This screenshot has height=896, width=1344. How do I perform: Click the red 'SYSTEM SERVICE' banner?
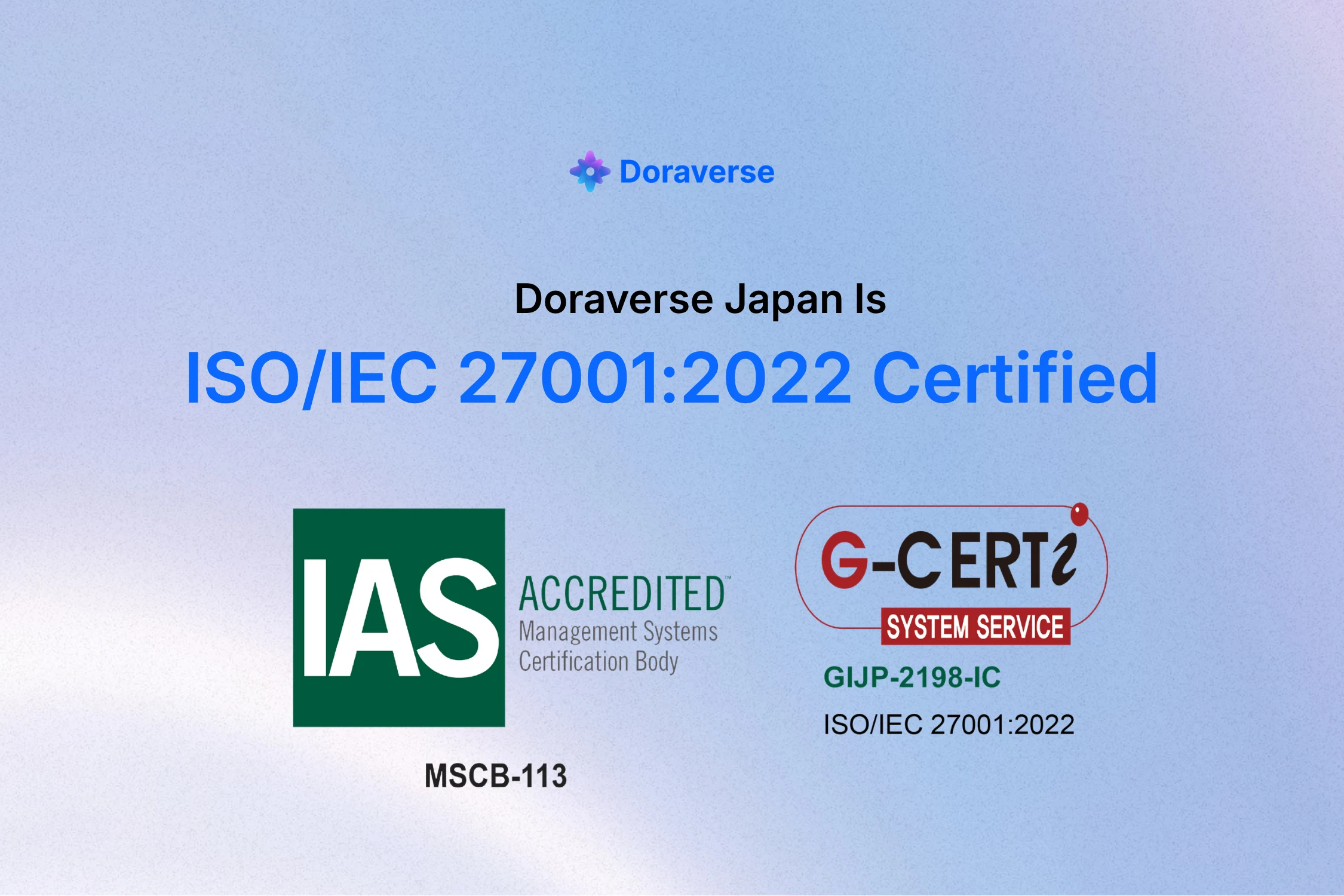tap(975, 627)
